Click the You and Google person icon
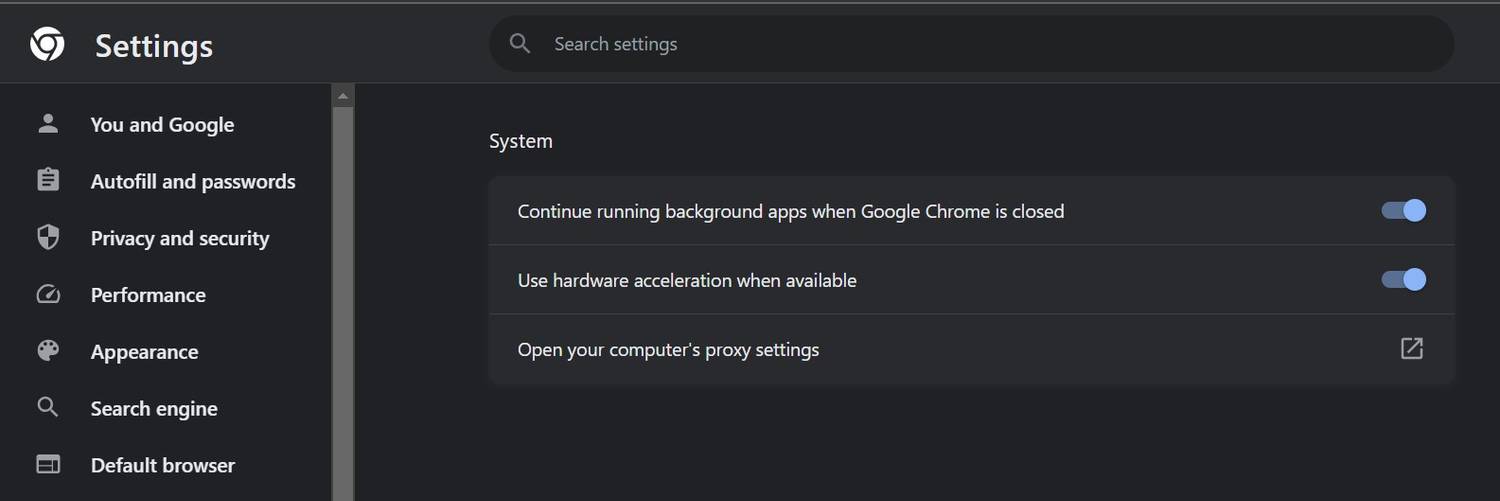 pos(48,124)
